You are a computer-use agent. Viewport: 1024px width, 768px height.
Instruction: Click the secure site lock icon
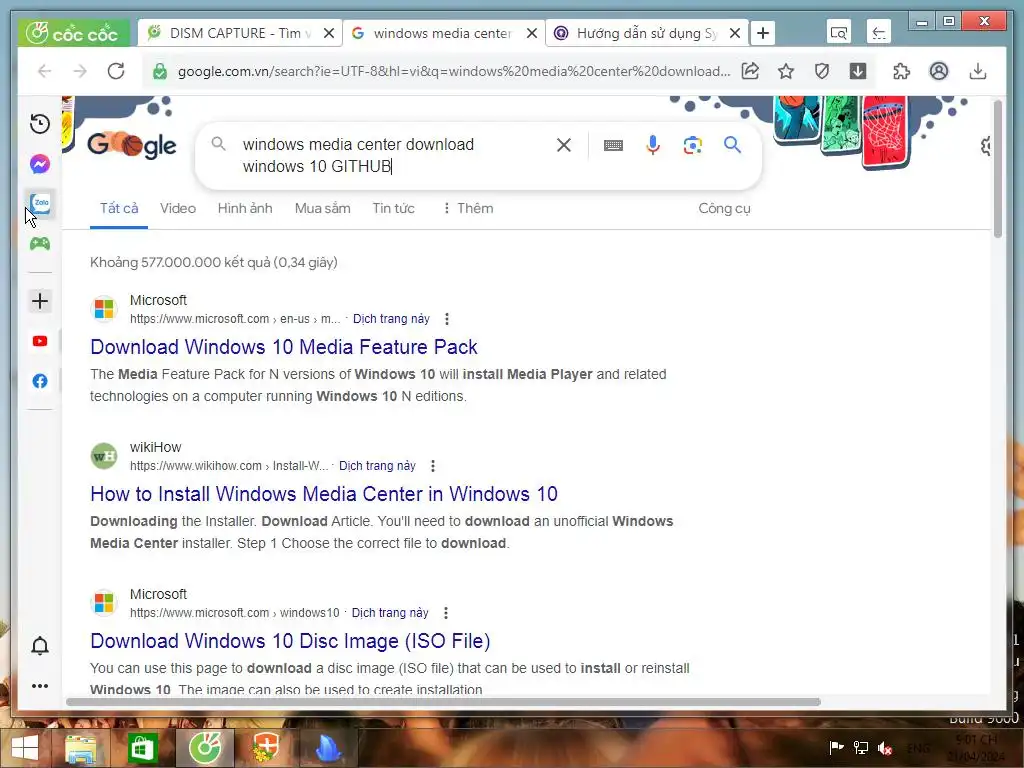coord(160,71)
